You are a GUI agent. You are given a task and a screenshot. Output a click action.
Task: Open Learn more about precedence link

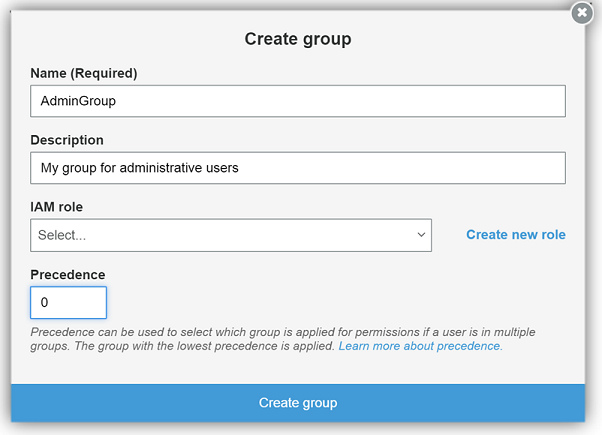420,346
